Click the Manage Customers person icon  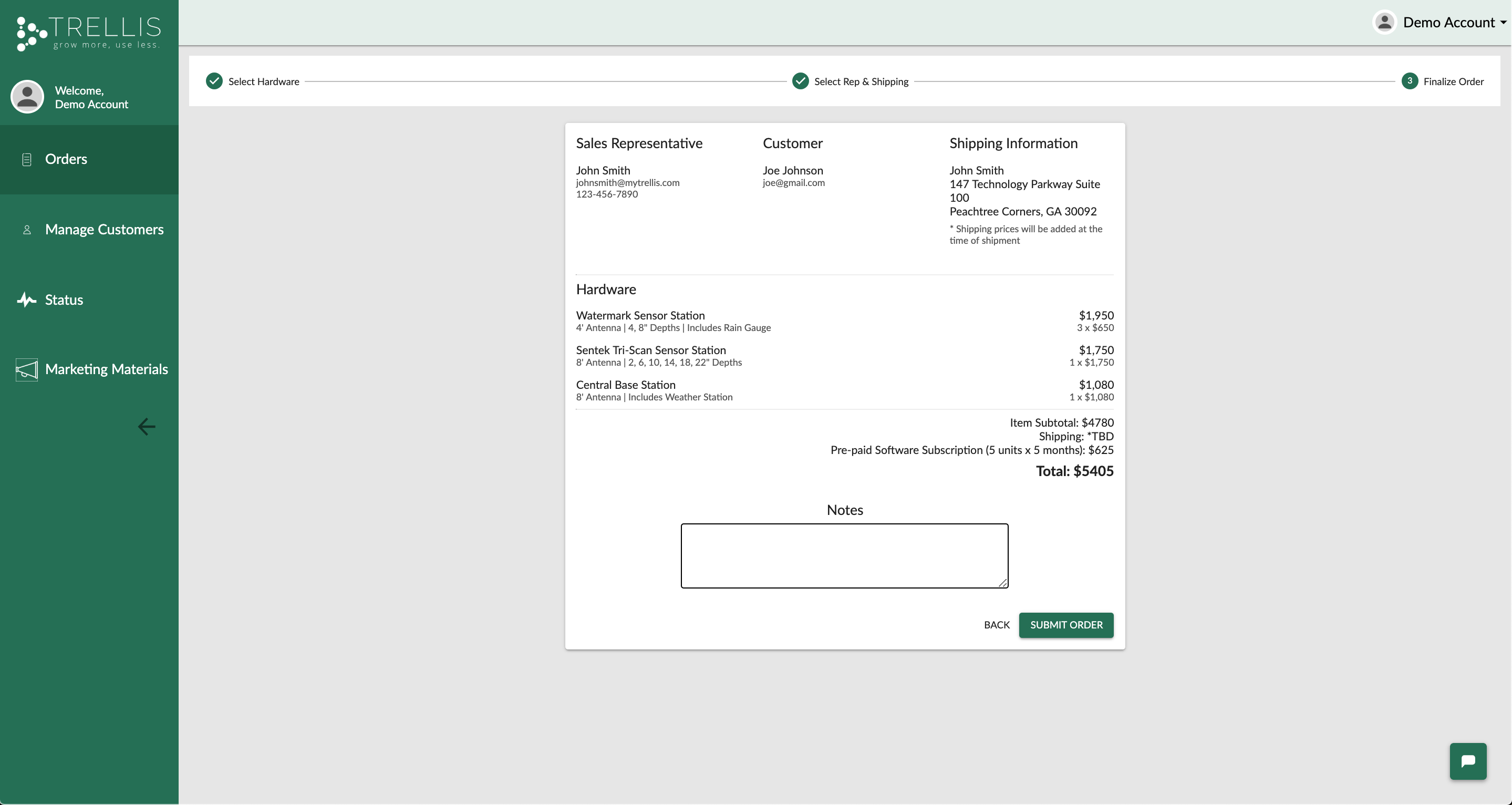click(x=26, y=230)
